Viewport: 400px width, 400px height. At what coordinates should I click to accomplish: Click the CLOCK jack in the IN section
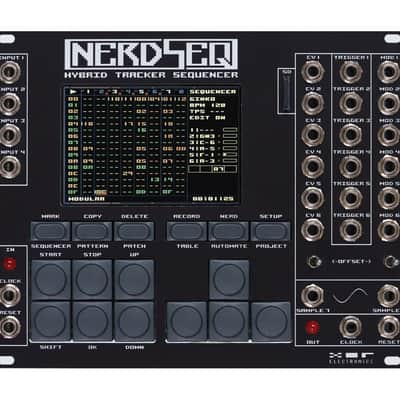10,296
